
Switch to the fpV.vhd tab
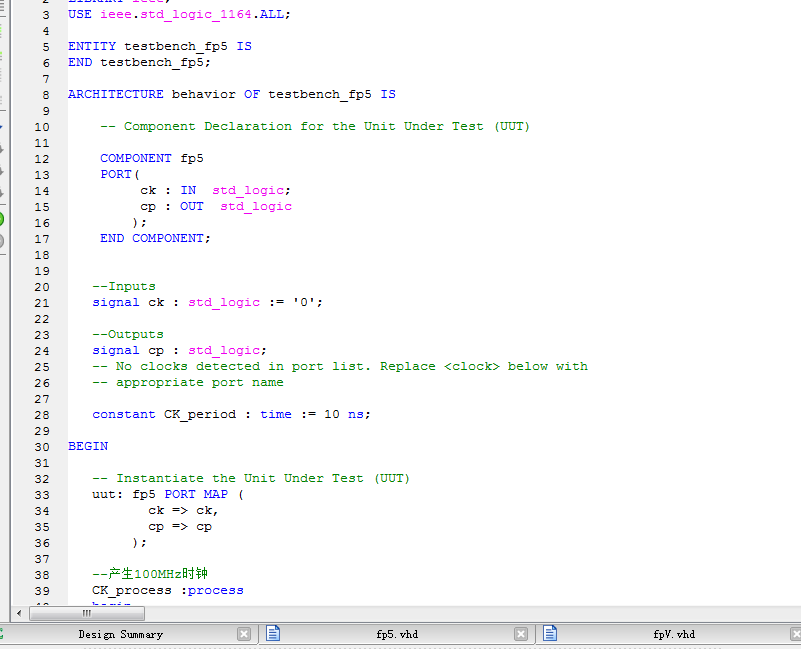point(674,634)
